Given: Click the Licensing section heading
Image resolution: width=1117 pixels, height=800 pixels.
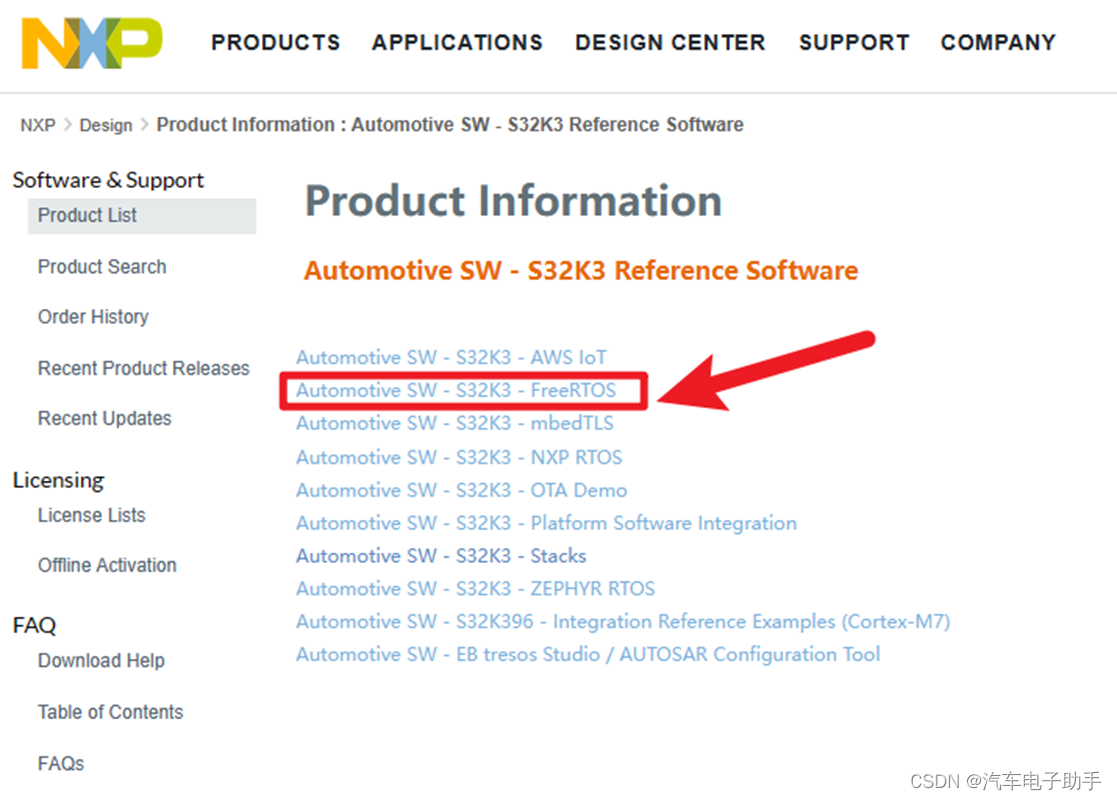Looking at the screenshot, I should (x=58, y=481).
